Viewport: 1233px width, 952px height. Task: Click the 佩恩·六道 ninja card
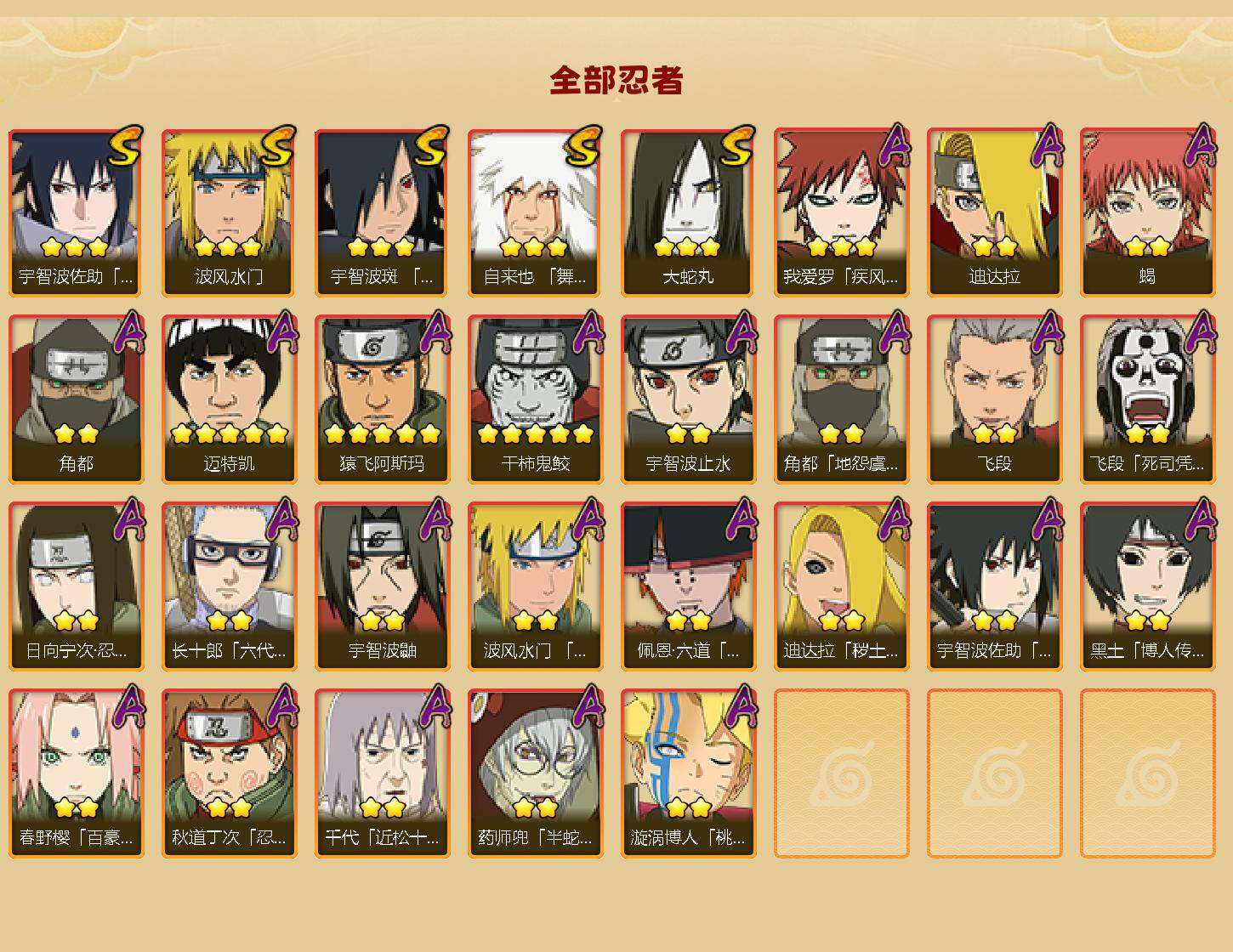pos(688,586)
